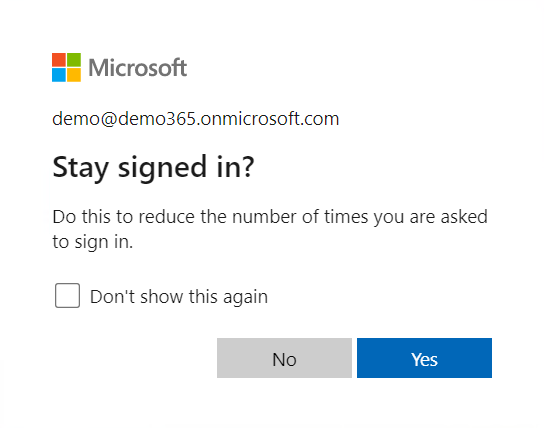Click the word "asked" in the description

pos(464,217)
